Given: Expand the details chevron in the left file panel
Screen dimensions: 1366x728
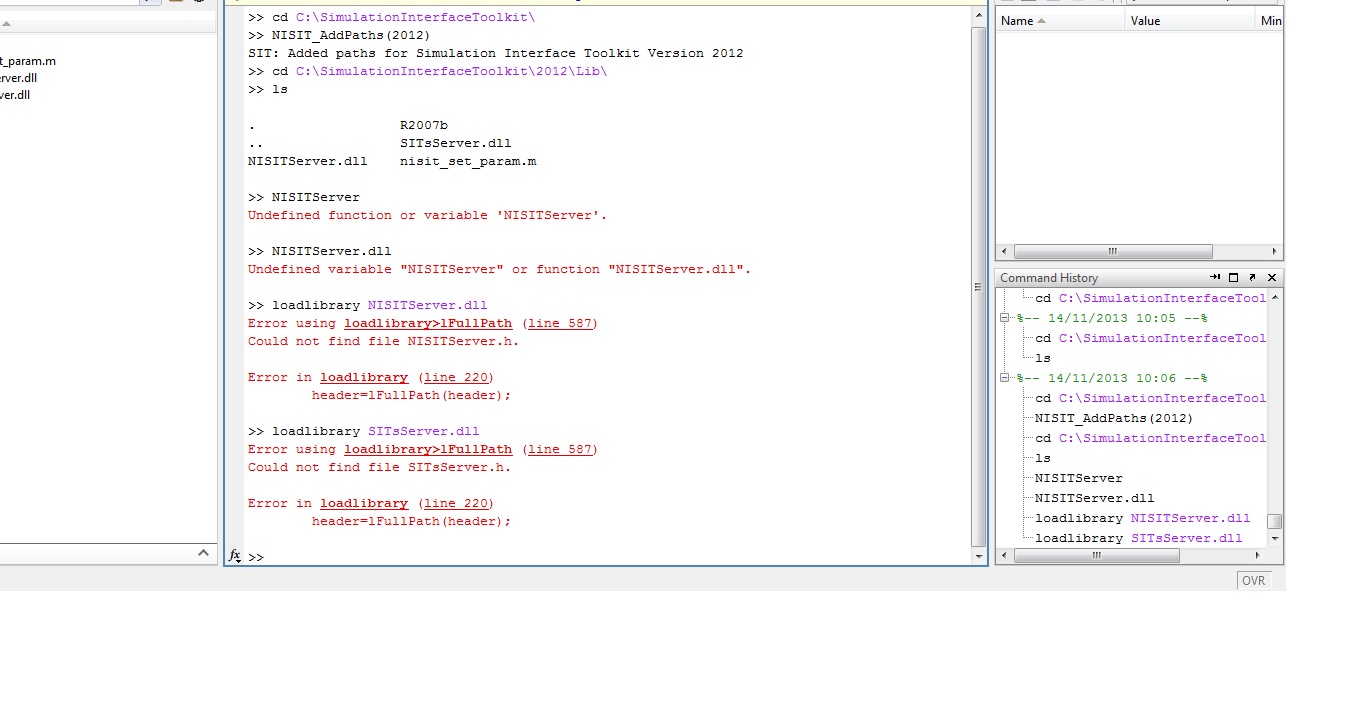Looking at the screenshot, I should [203, 552].
